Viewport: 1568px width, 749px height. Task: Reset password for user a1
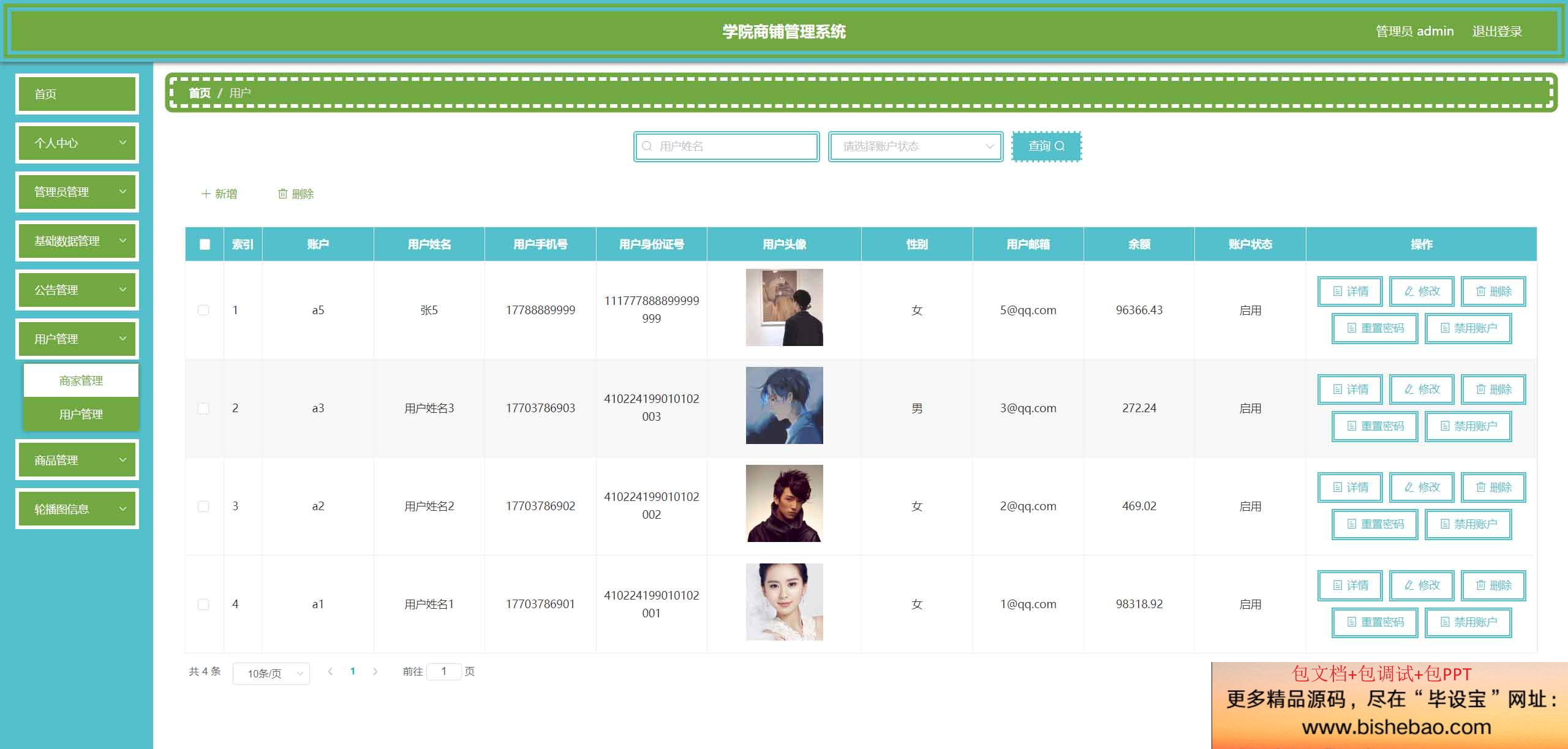(1375, 622)
